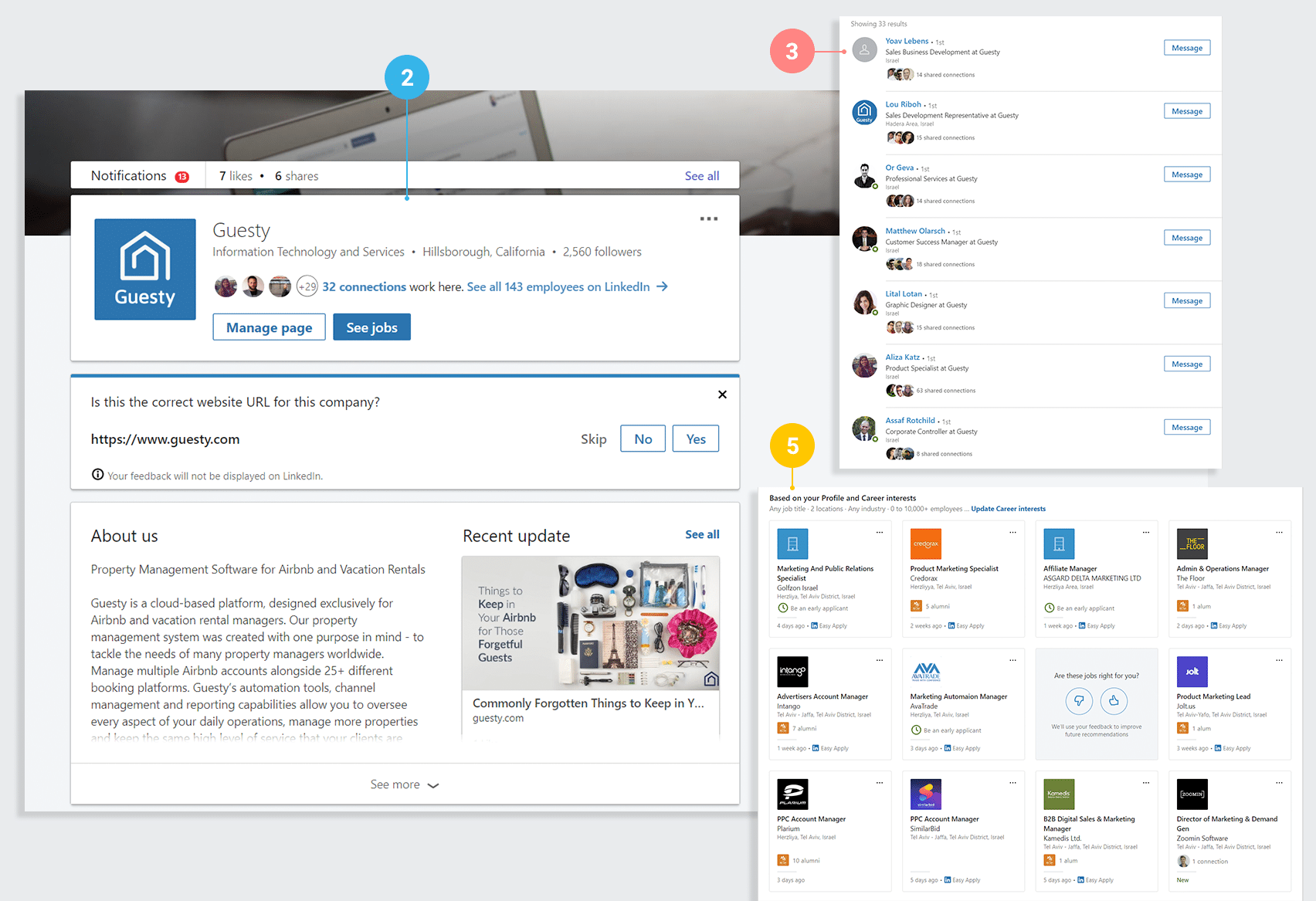Image resolution: width=1316 pixels, height=901 pixels.
Task: Open the Commonly Forgotten Things article thumbnail
Action: click(591, 623)
